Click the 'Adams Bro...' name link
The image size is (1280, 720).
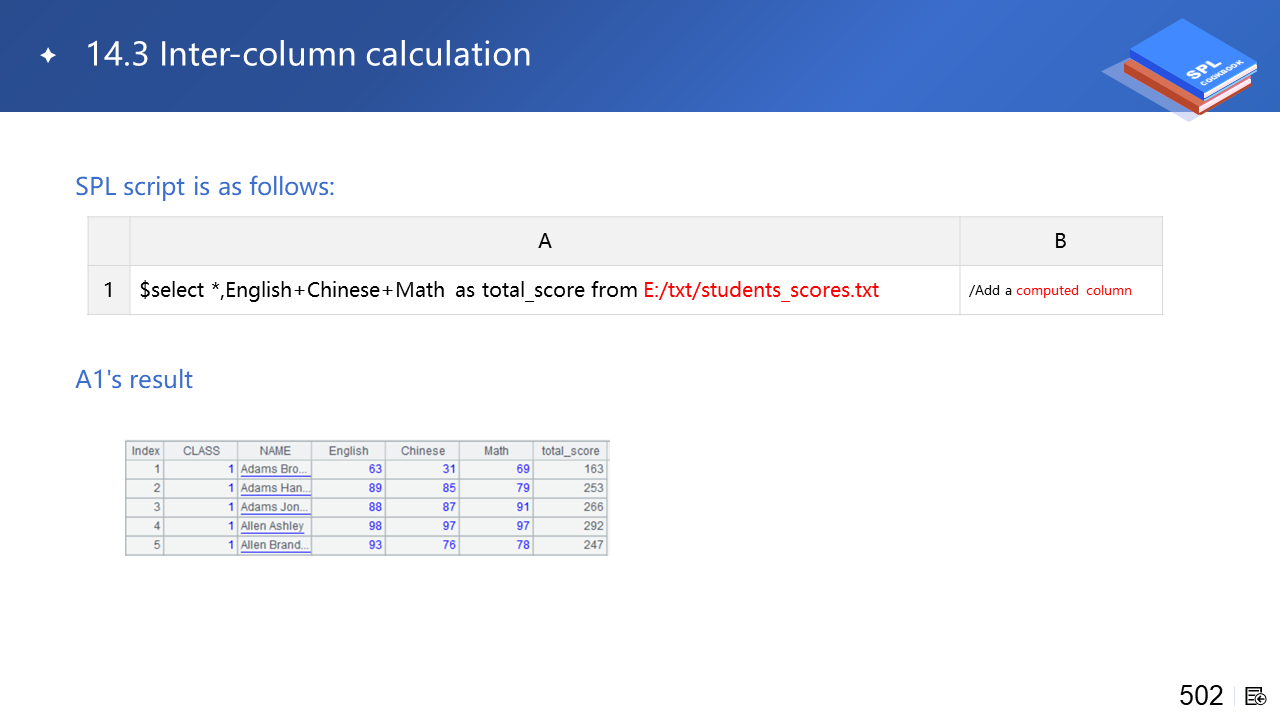[275, 469]
